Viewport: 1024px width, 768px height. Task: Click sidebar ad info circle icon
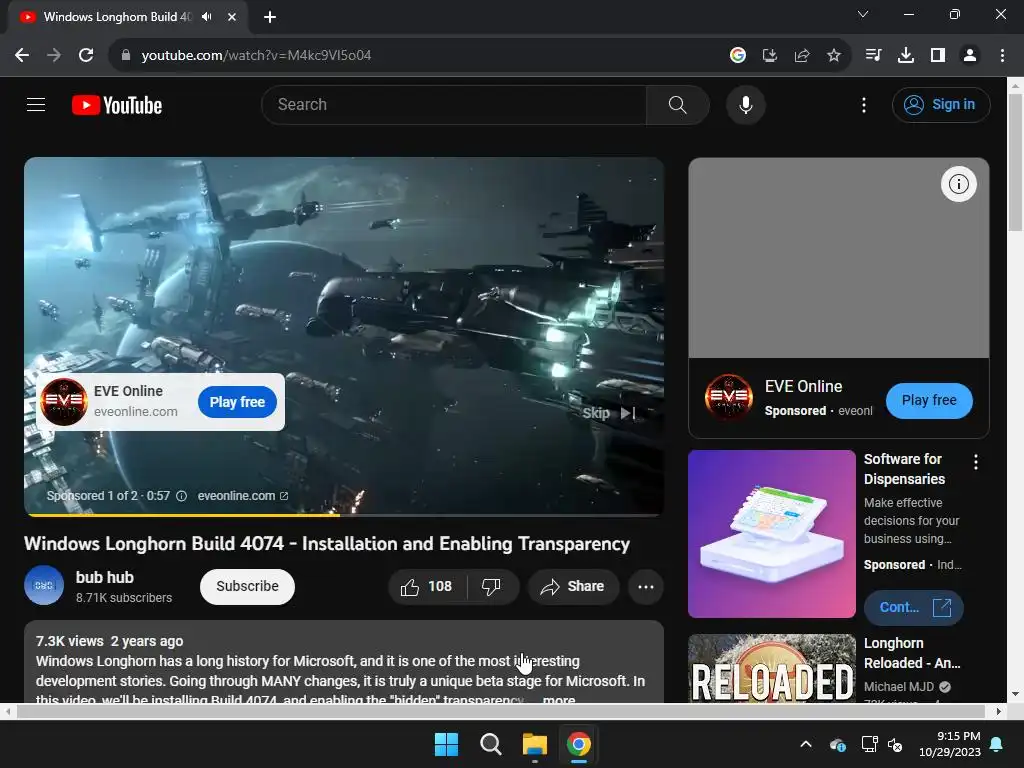click(958, 184)
